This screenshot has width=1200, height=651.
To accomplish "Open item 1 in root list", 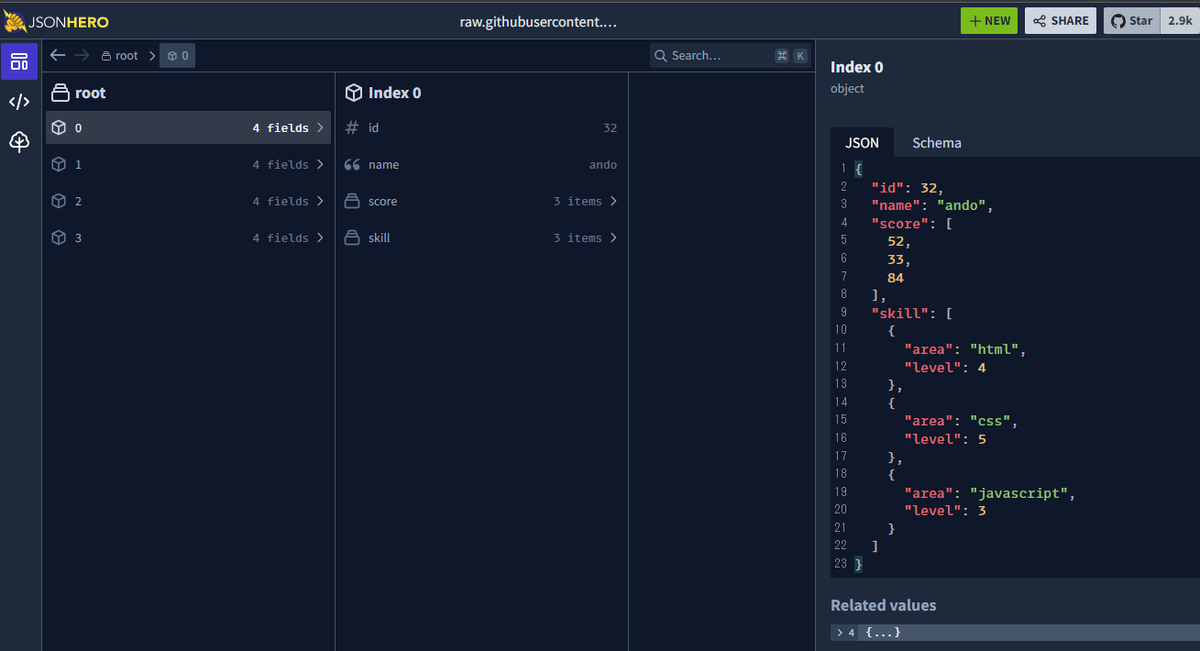I will pos(188,164).
